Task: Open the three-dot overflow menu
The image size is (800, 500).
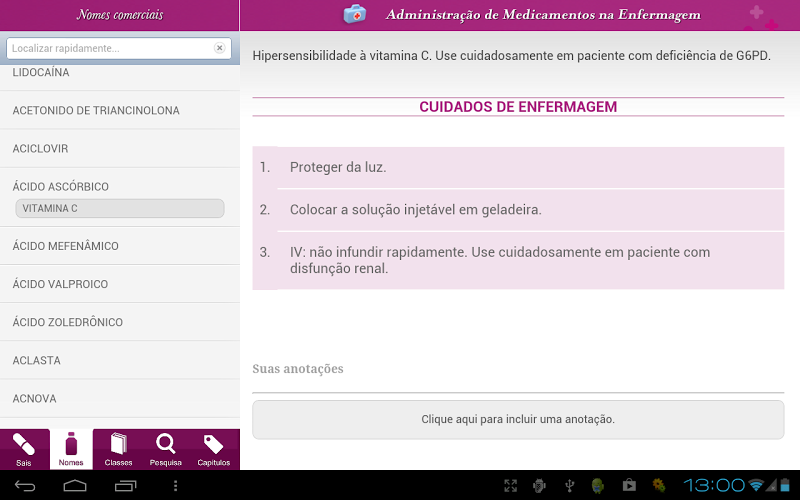Action: tap(176, 485)
